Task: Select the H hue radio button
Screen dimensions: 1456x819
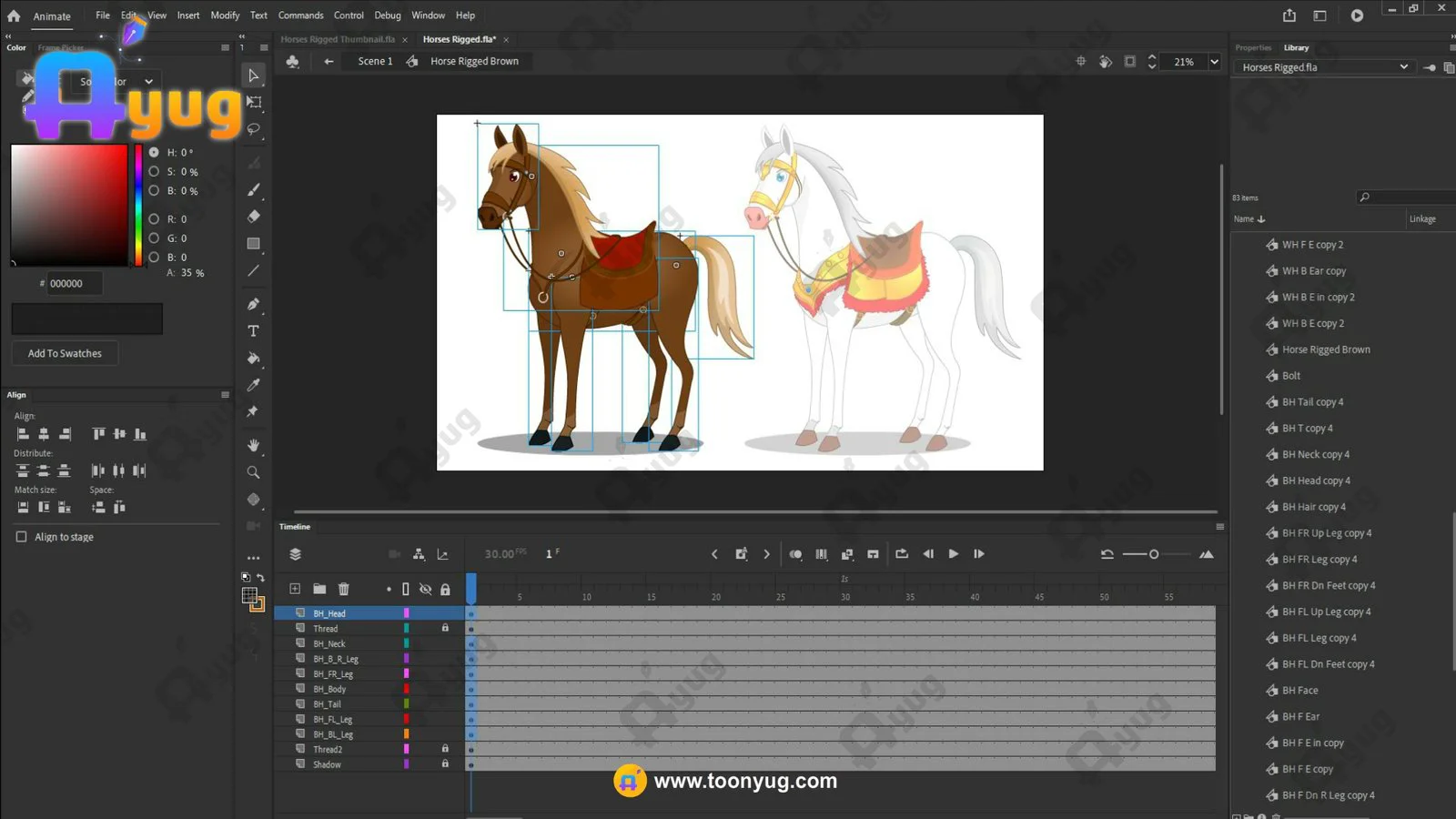Action: click(154, 153)
